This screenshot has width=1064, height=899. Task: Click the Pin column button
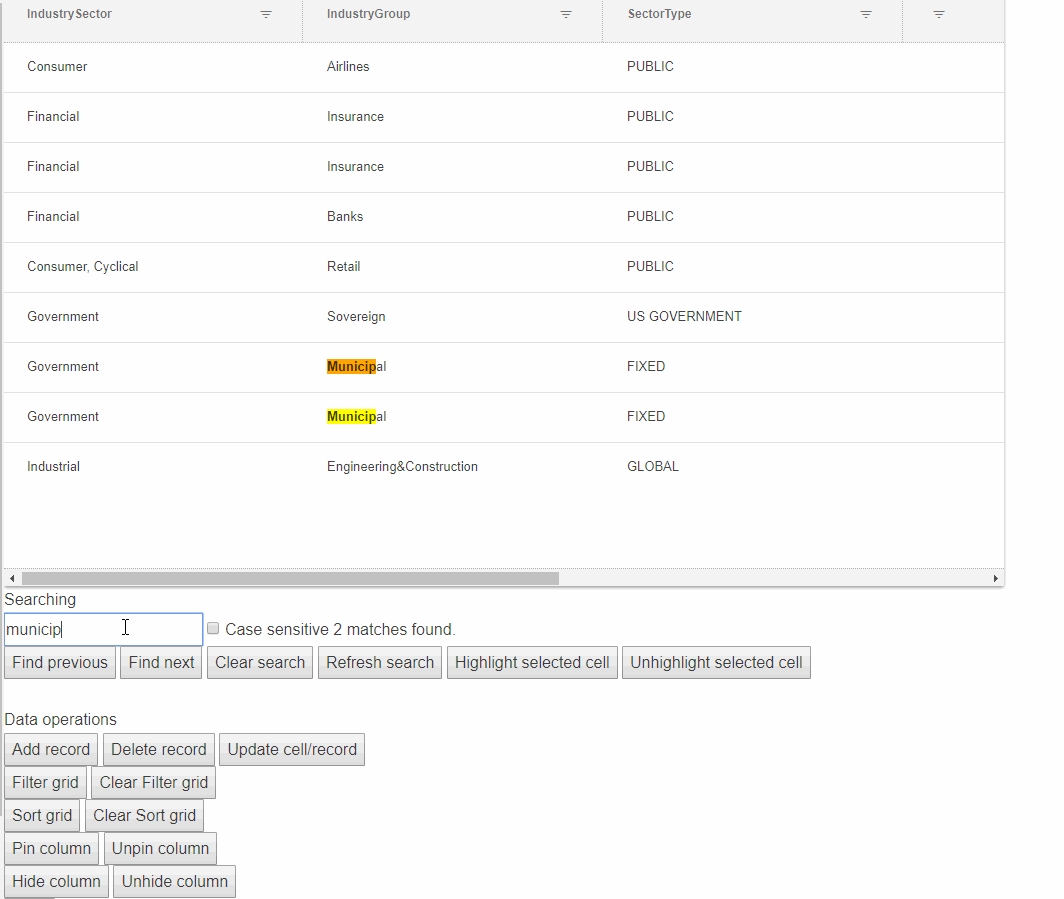point(52,848)
